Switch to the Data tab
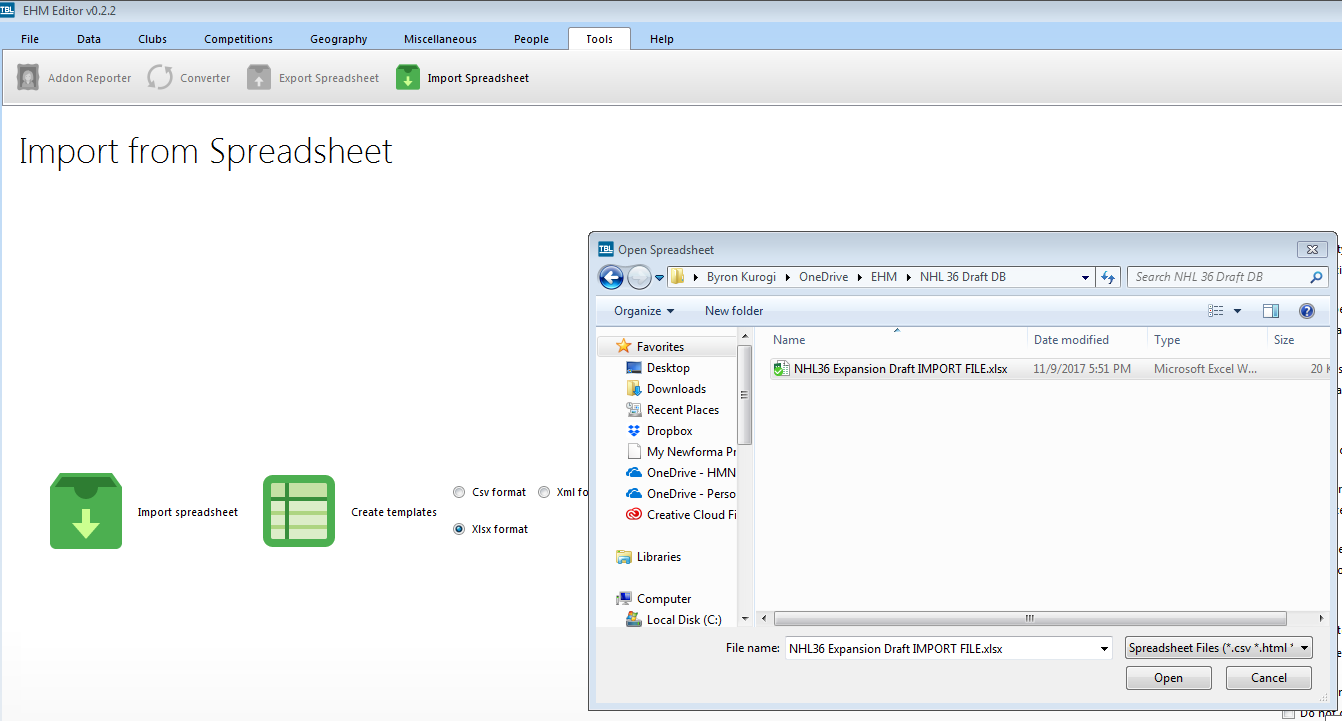 click(89, 39)
